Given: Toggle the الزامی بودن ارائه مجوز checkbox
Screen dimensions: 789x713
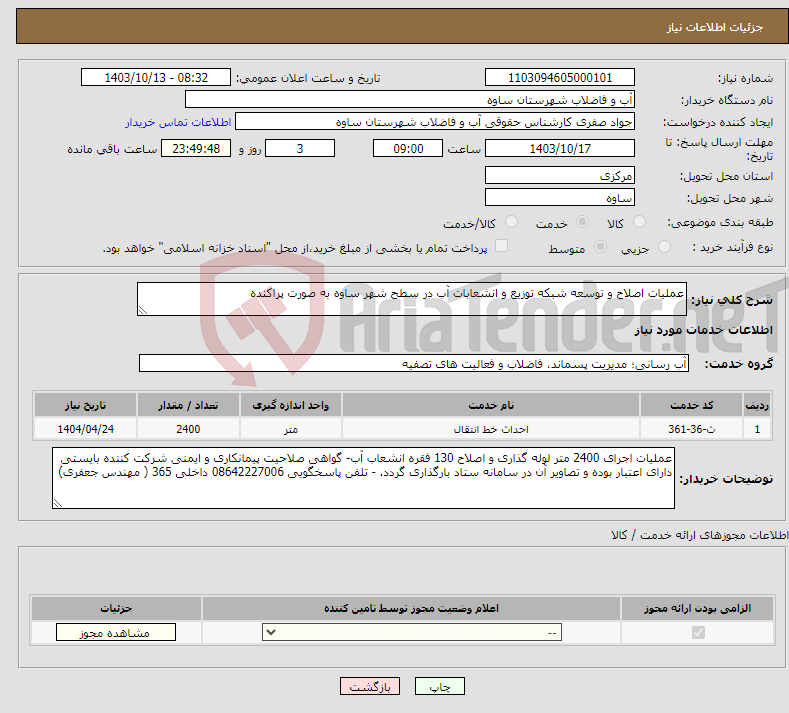Looking at the screenshot, I should (x=698, y=632).
